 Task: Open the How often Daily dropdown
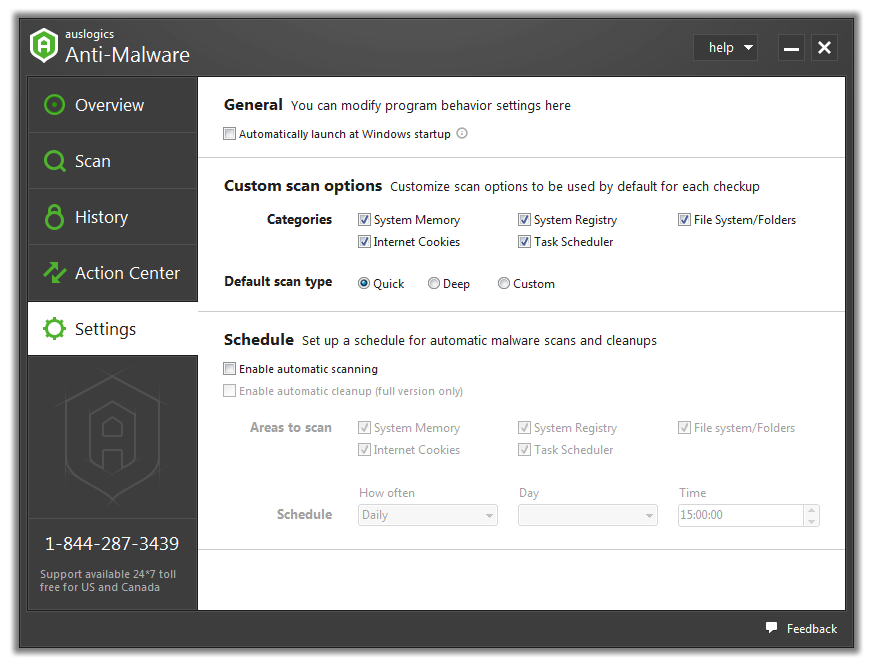click(428, 515)
